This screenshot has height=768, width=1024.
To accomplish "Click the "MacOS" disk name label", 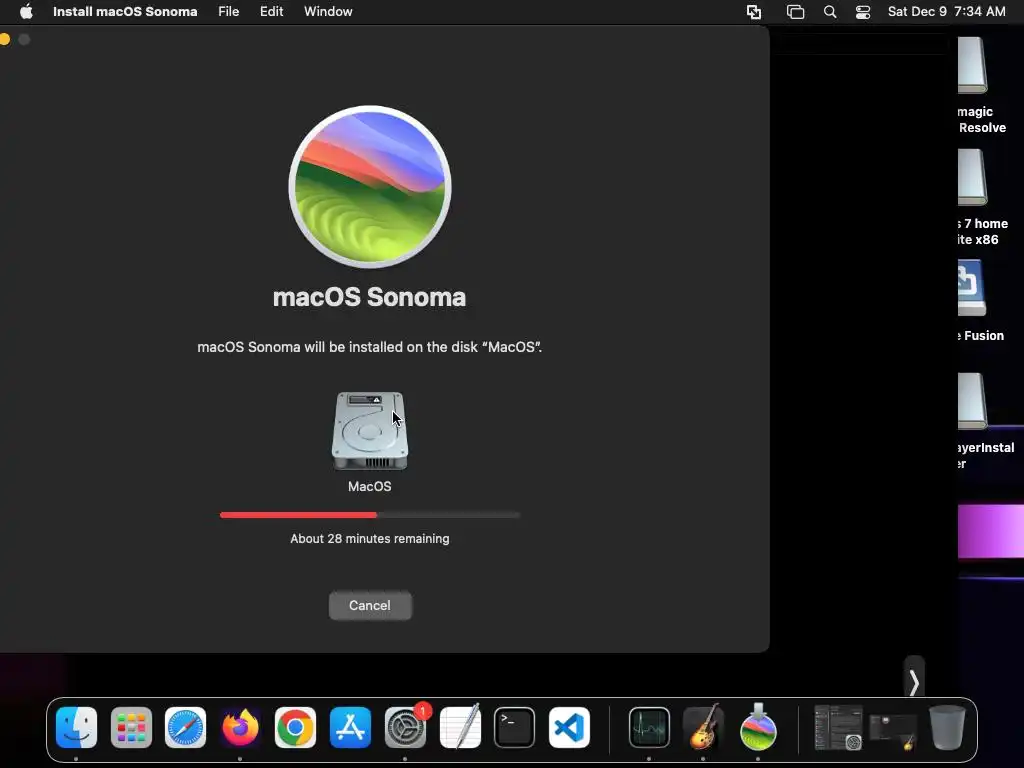I will click(370, 487).
